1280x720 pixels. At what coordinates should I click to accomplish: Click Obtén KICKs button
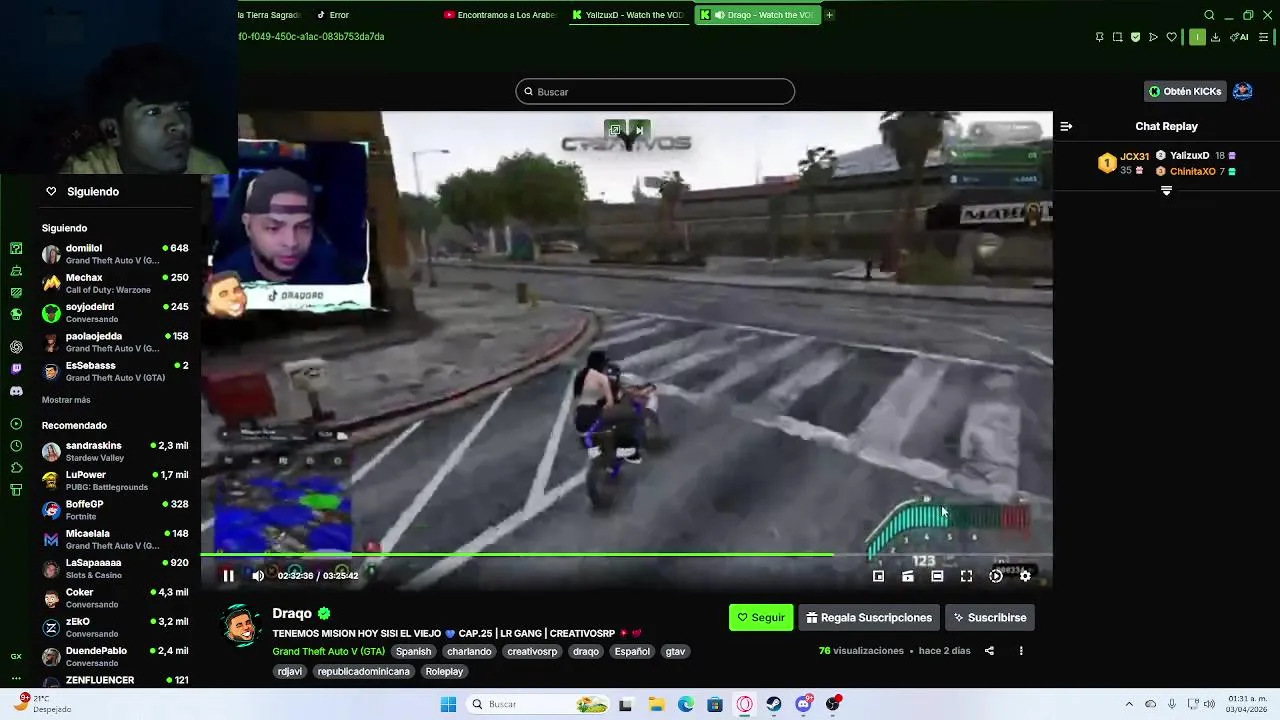pyautogui.click(x=1185, y=91)
